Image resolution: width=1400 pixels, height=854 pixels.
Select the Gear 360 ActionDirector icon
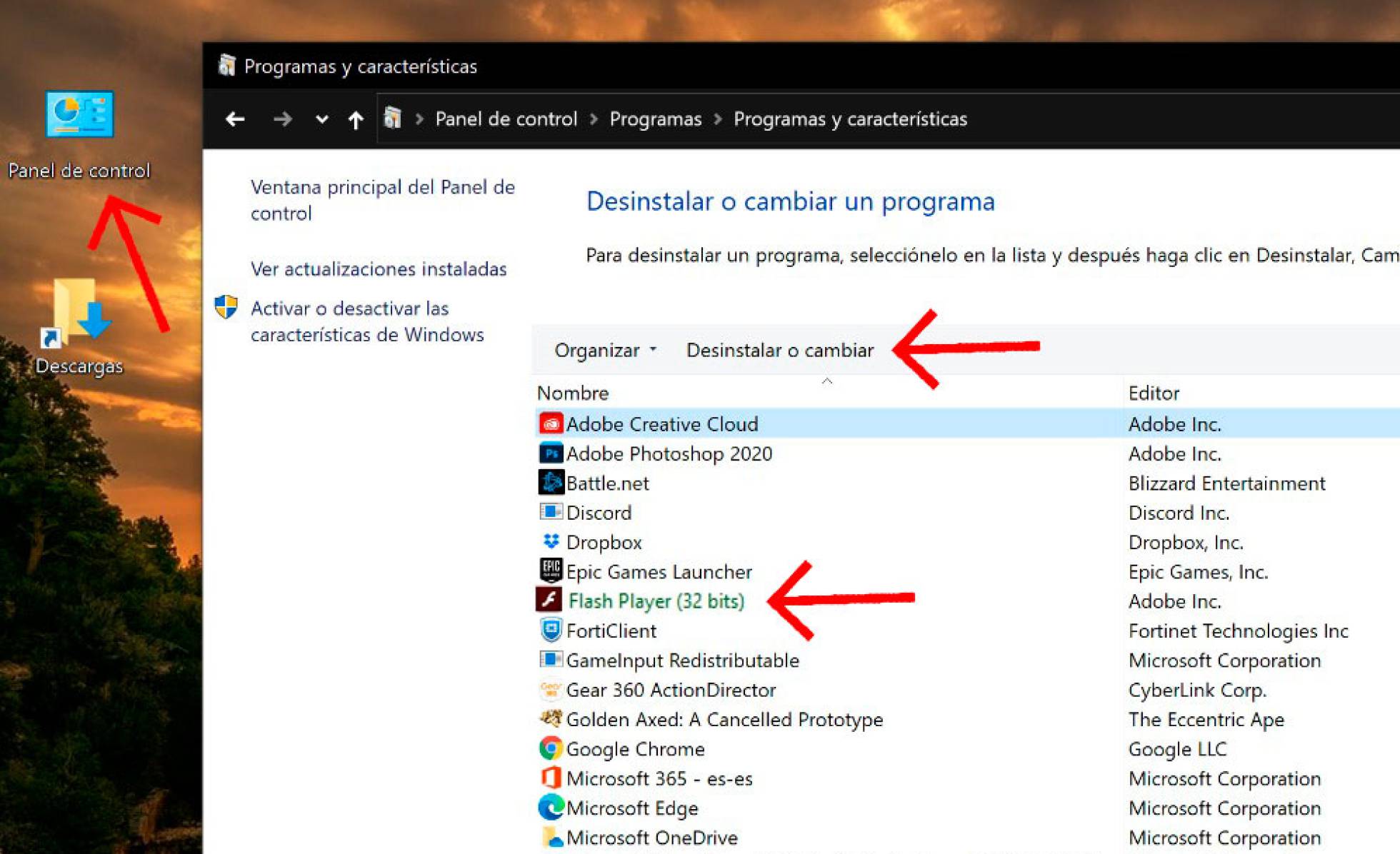coord(551,689)
